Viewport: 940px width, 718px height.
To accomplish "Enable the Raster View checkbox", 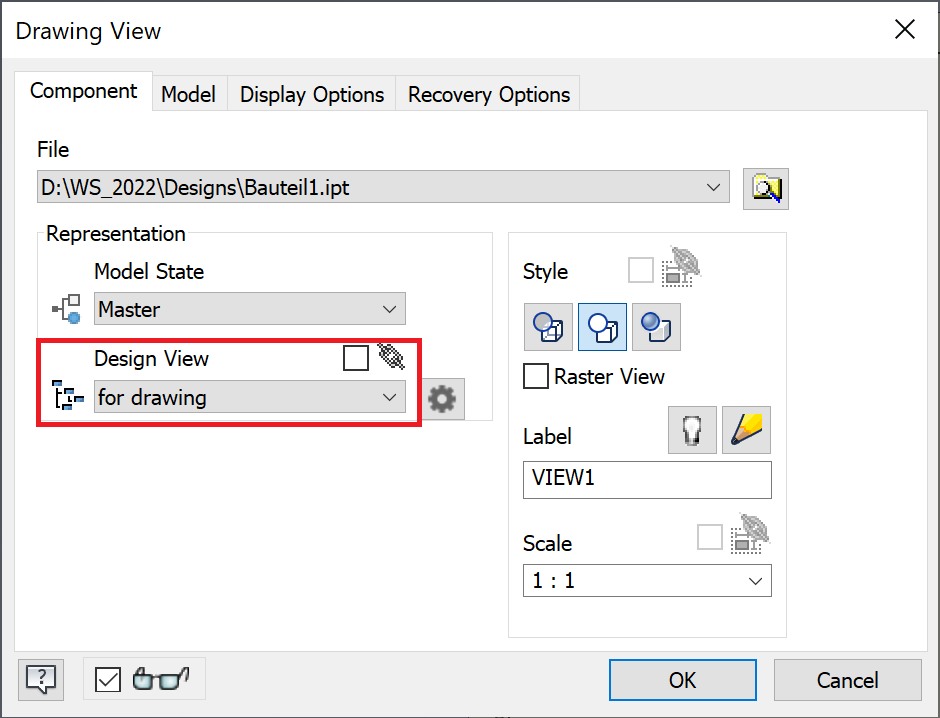I will click(x=535, y=377).
